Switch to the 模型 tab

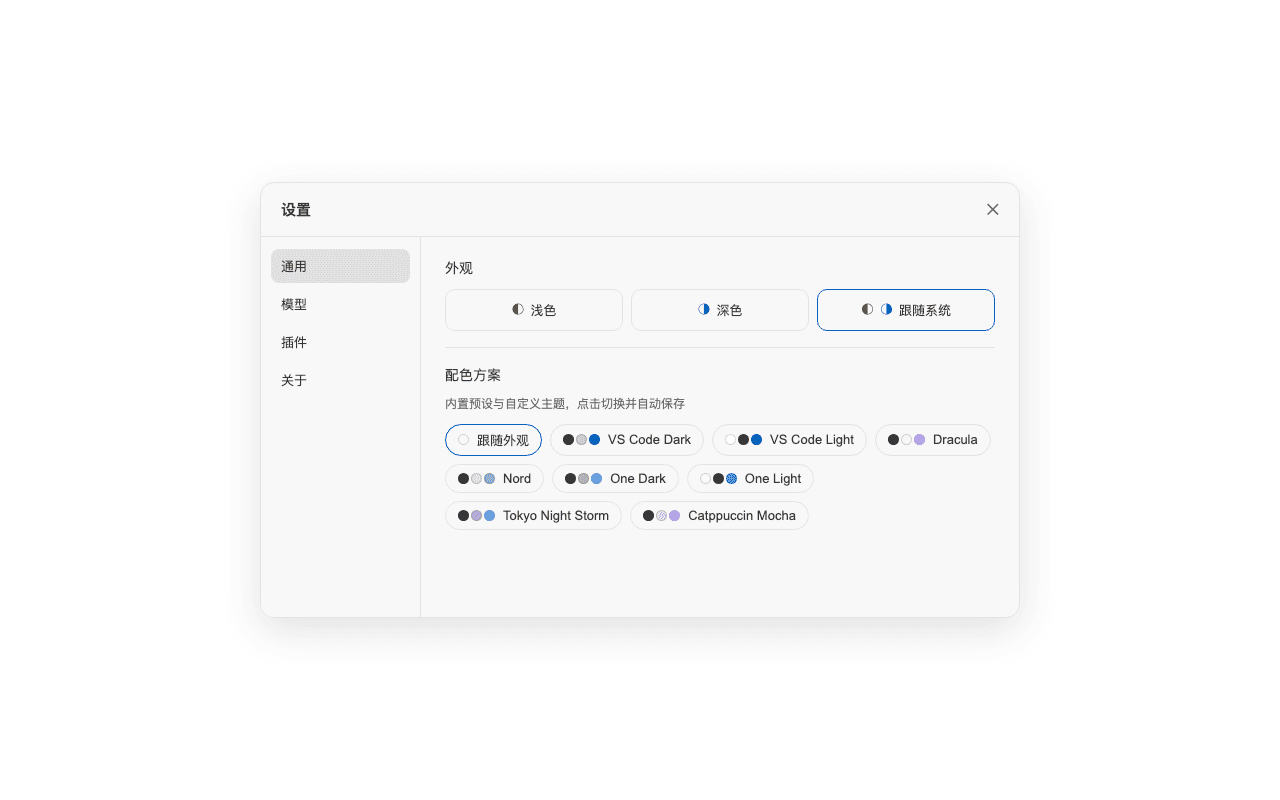pos(340,304)
